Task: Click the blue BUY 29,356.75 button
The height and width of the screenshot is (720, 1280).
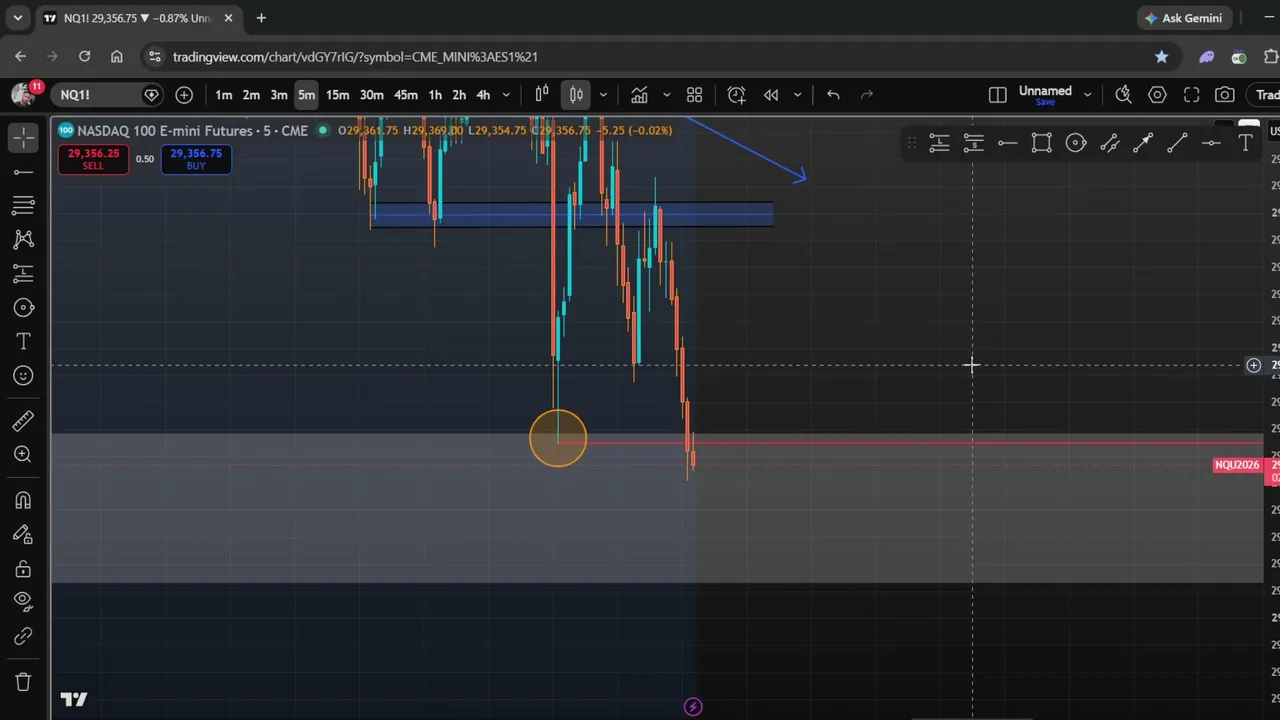Action: tap(196, 159)
